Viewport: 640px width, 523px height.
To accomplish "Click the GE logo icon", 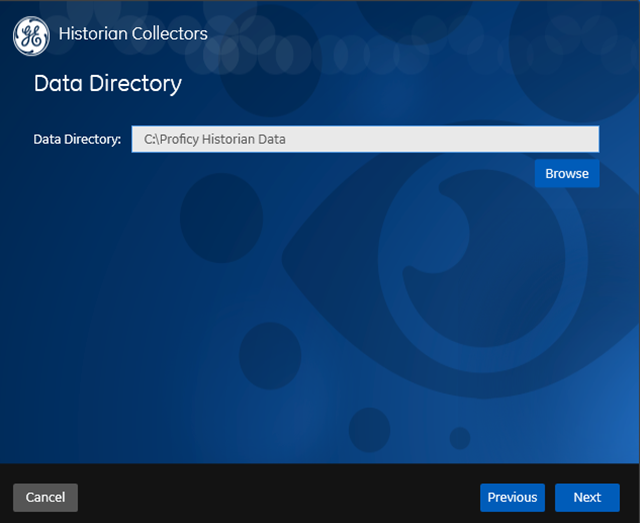I will tap(31, 36).
